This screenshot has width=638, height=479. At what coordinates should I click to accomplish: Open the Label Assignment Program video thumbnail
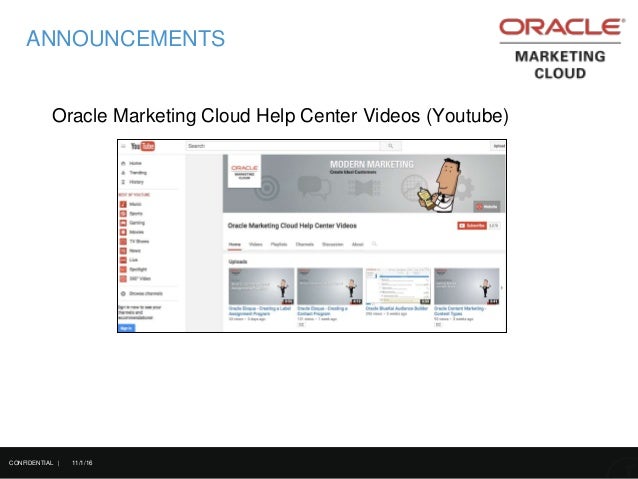(261, 286)
